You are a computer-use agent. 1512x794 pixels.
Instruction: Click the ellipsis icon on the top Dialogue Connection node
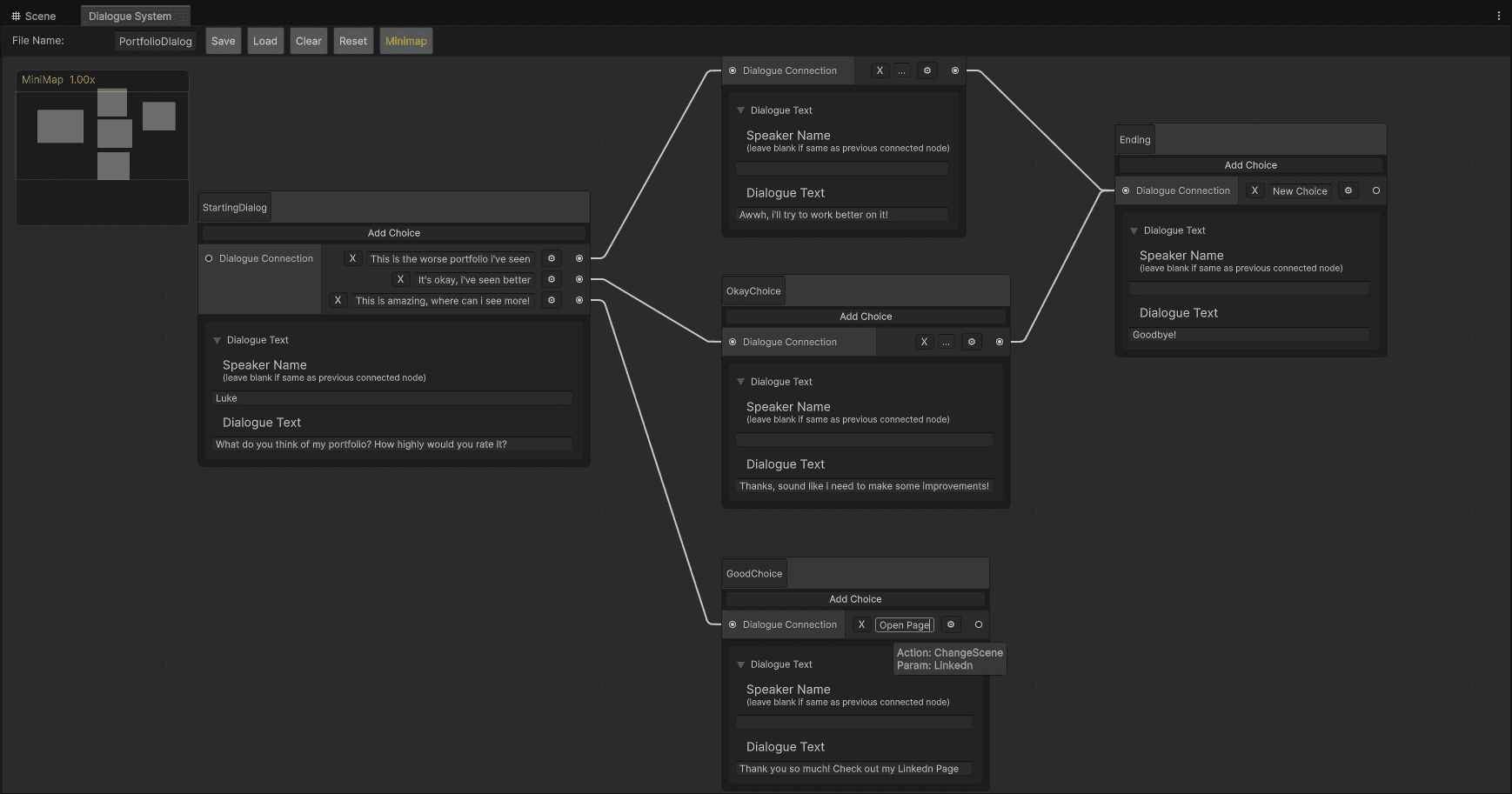901,70
